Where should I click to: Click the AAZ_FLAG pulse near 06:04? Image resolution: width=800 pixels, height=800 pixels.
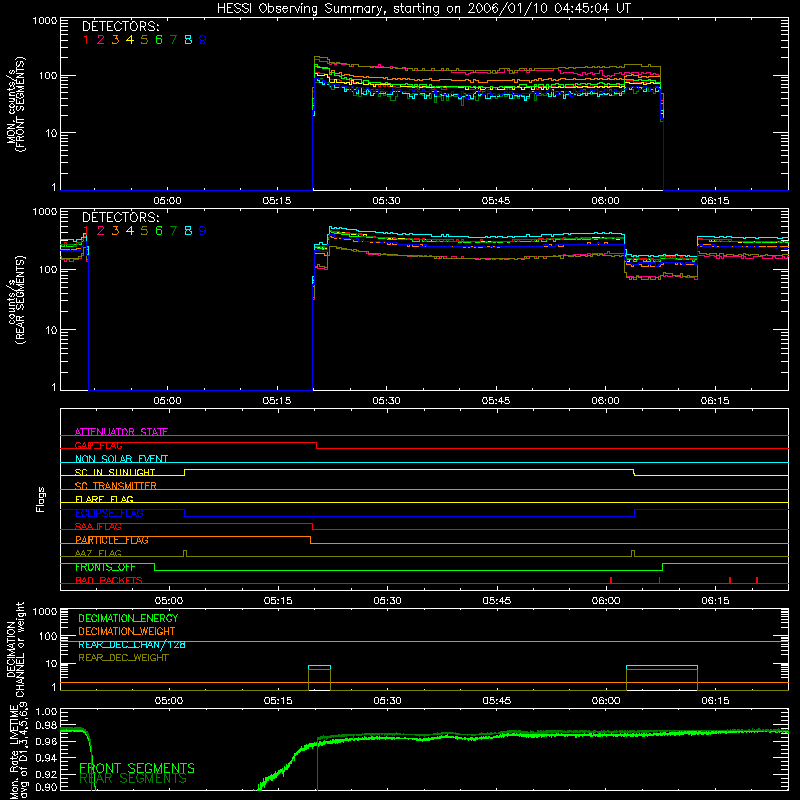tap(633, 554)
